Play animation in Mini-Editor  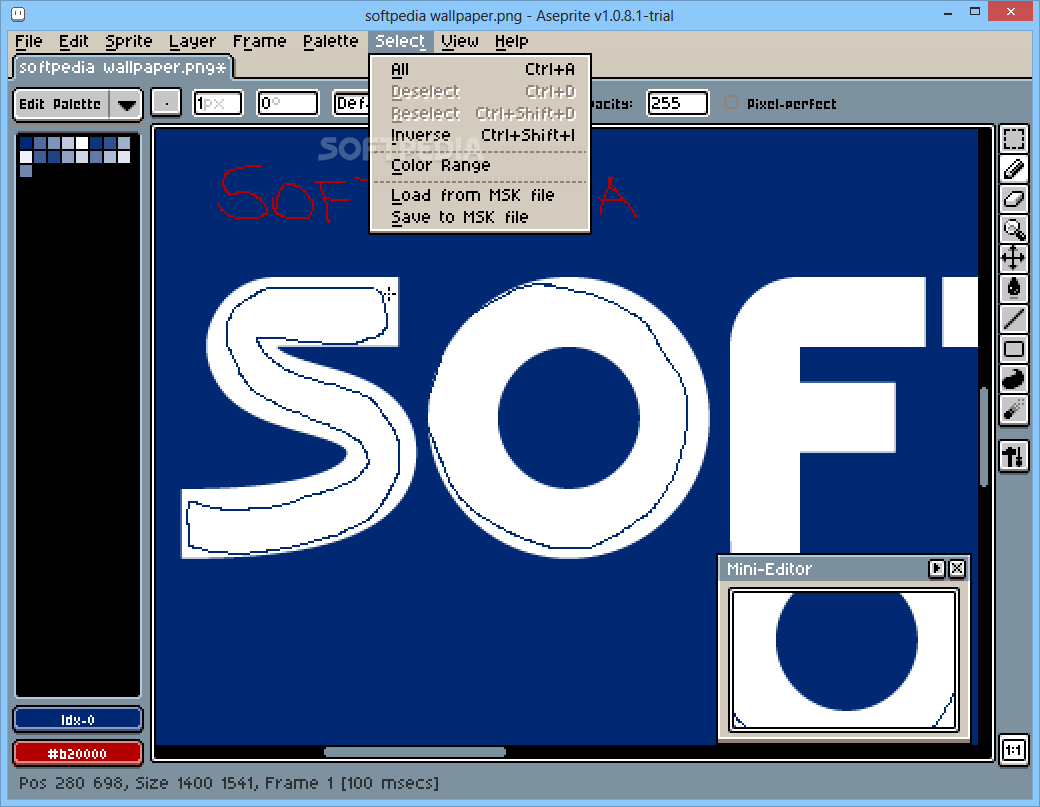click(x=937, y=568)
